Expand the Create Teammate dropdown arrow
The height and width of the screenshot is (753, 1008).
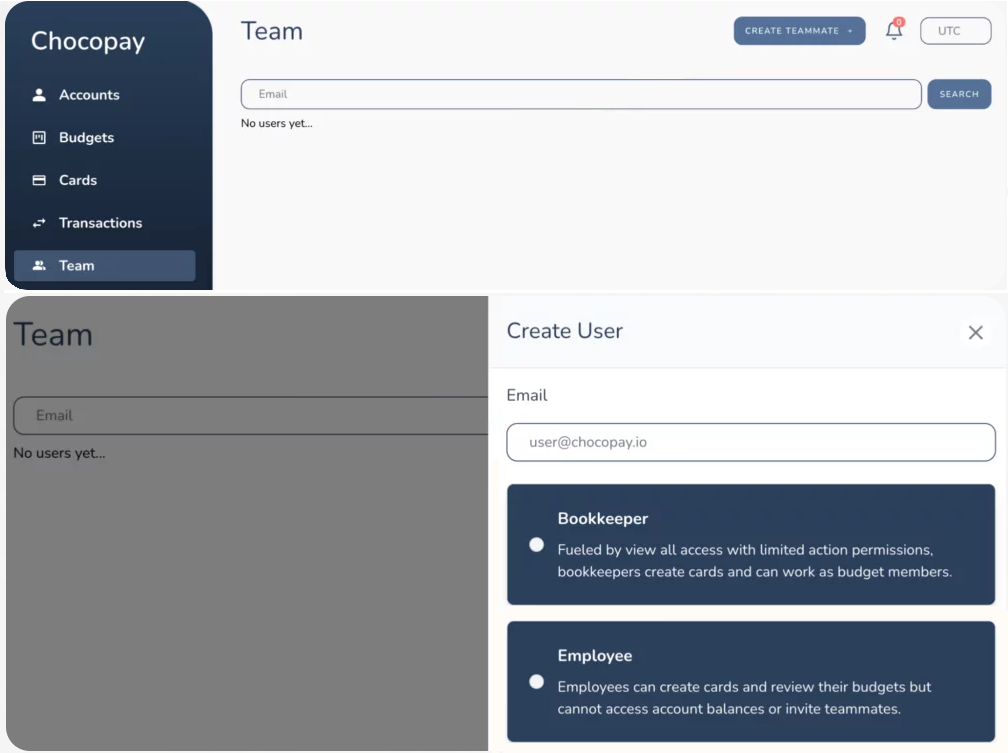pos(850,31)
